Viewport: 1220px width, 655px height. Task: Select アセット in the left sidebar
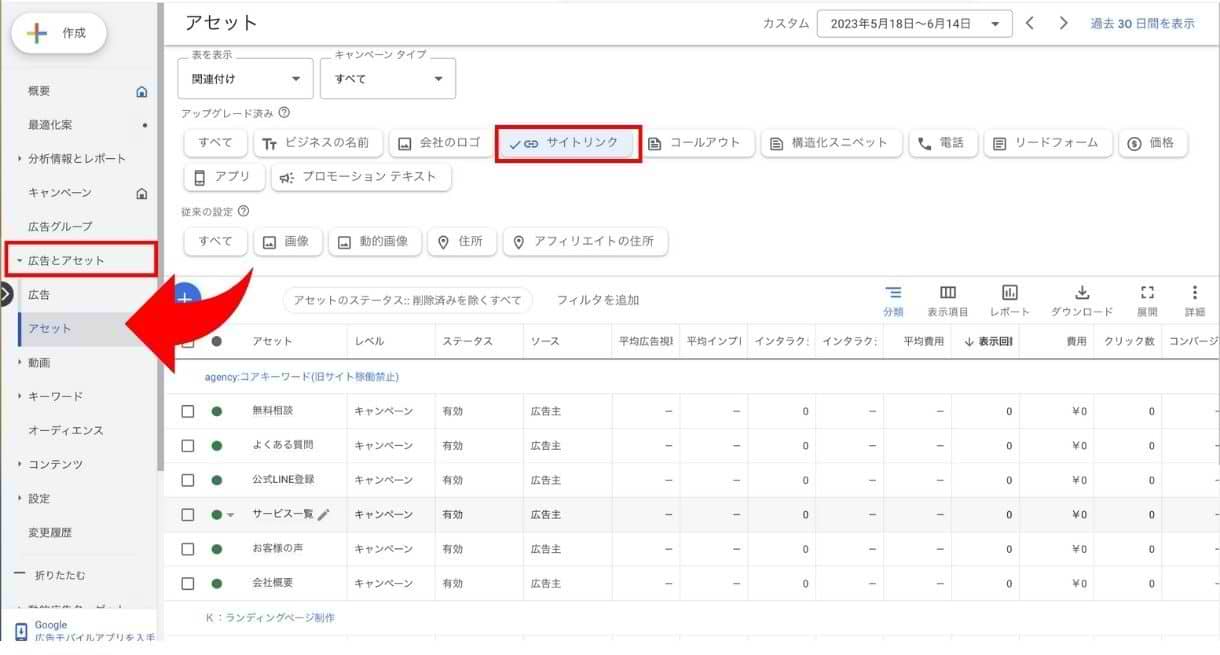(50, 329)
